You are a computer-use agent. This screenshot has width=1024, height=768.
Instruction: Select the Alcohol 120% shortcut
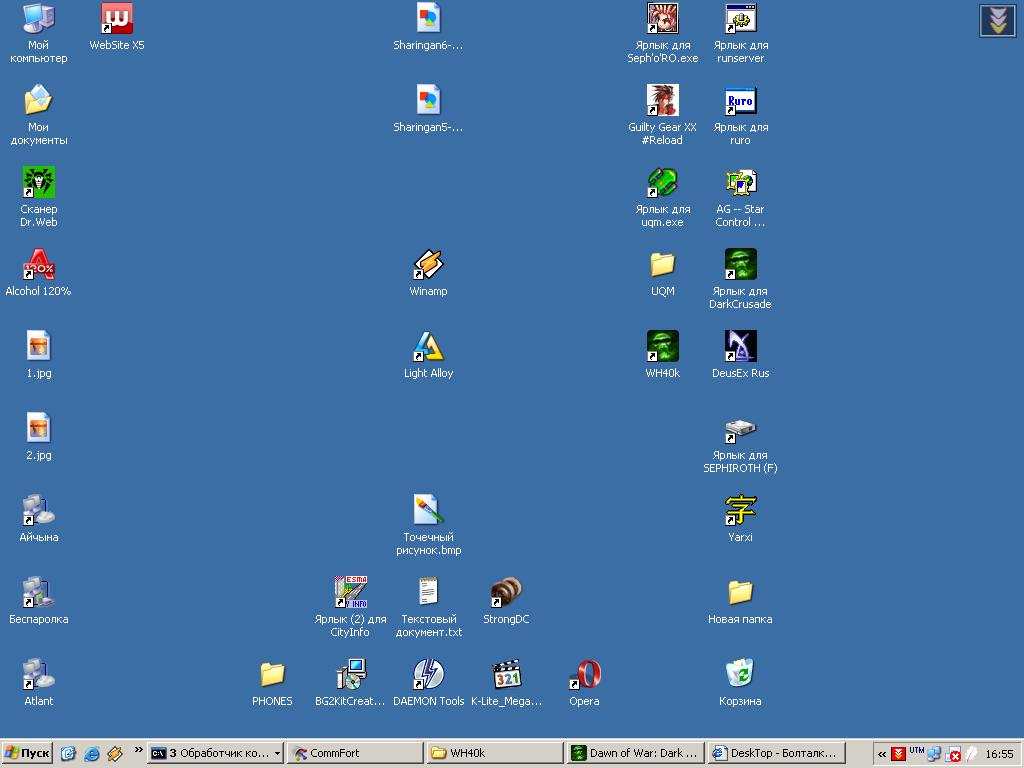point(38,265)
